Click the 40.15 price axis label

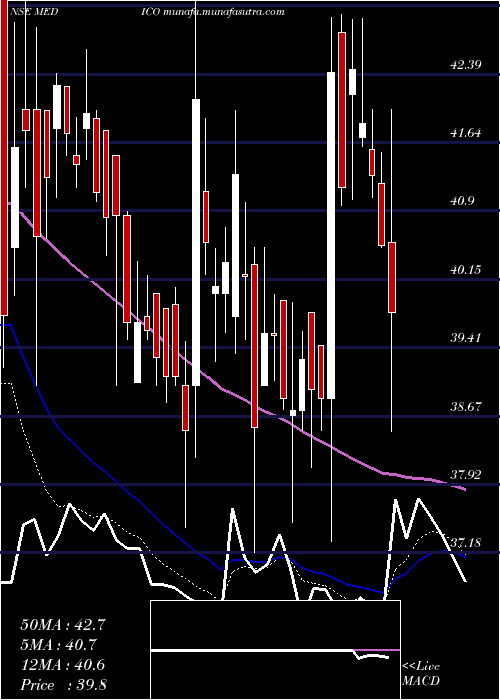(x=466, y=269)
